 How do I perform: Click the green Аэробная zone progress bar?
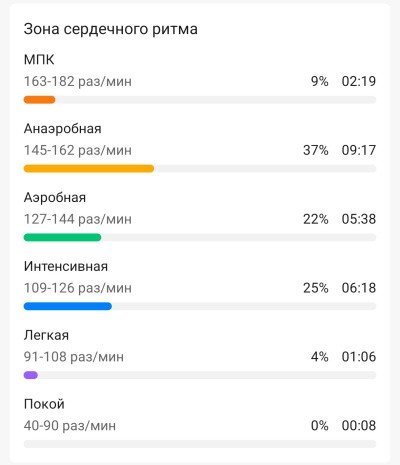[200, 237]
